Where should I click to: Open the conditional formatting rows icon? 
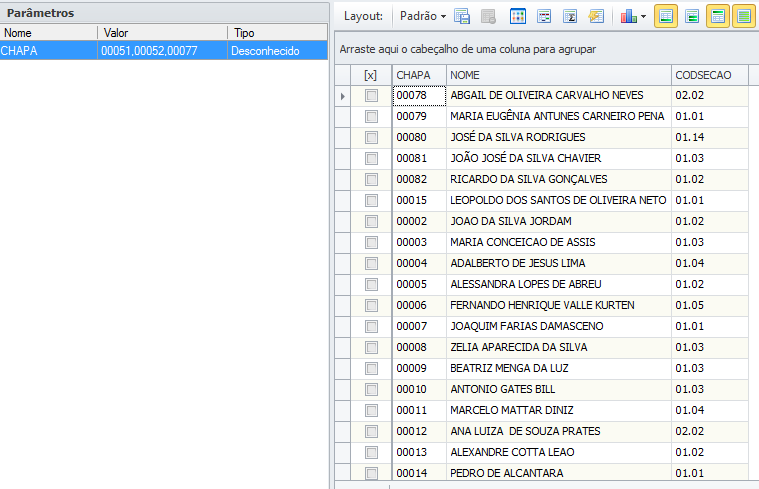(x=544, y=16)
